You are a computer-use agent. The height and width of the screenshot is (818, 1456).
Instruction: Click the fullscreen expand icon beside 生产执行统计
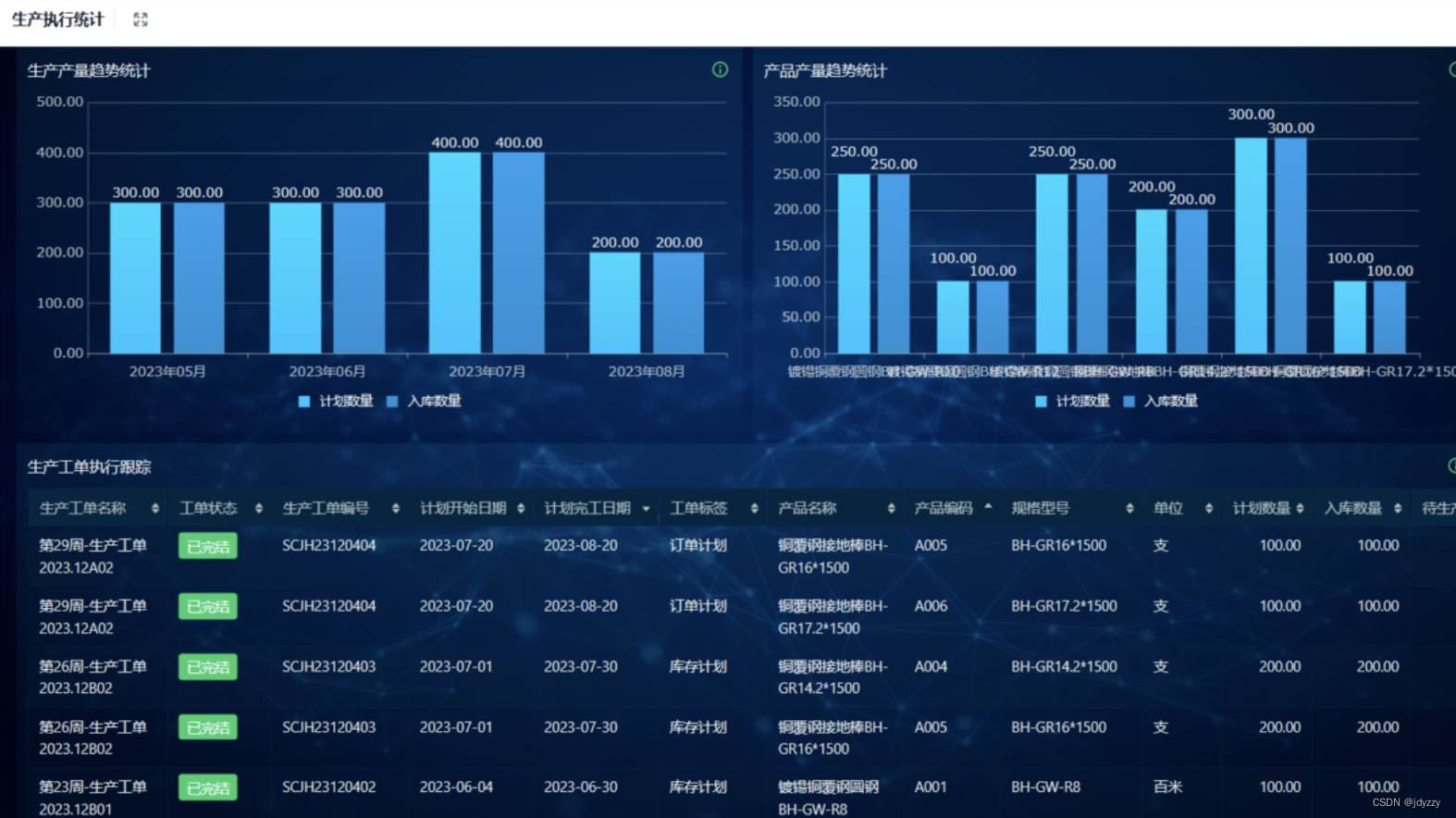click(x=141, y=19)
